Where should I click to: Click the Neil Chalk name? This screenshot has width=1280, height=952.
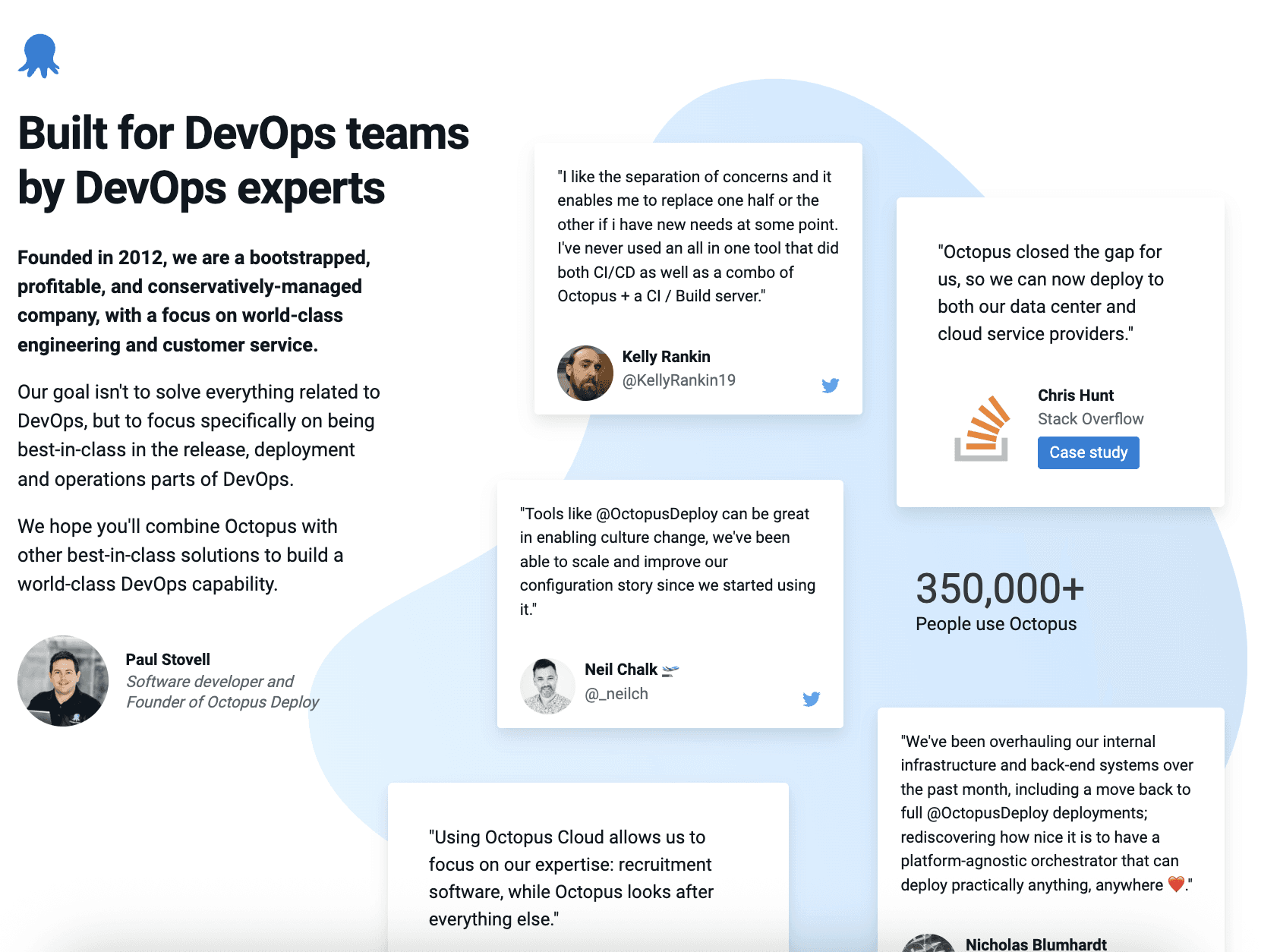point(620,670)
